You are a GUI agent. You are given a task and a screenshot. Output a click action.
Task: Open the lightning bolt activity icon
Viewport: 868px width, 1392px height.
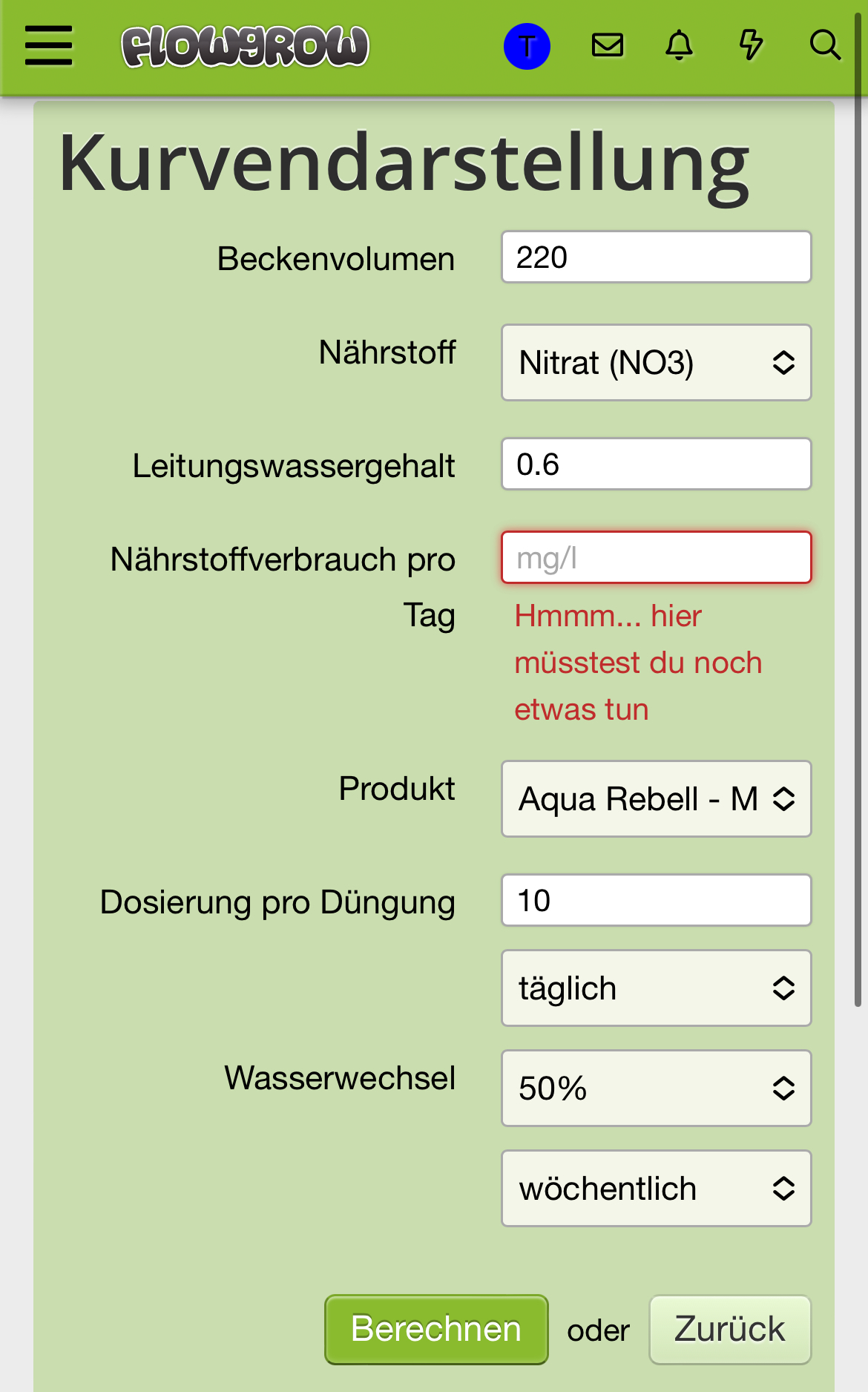tap(751, 45)
